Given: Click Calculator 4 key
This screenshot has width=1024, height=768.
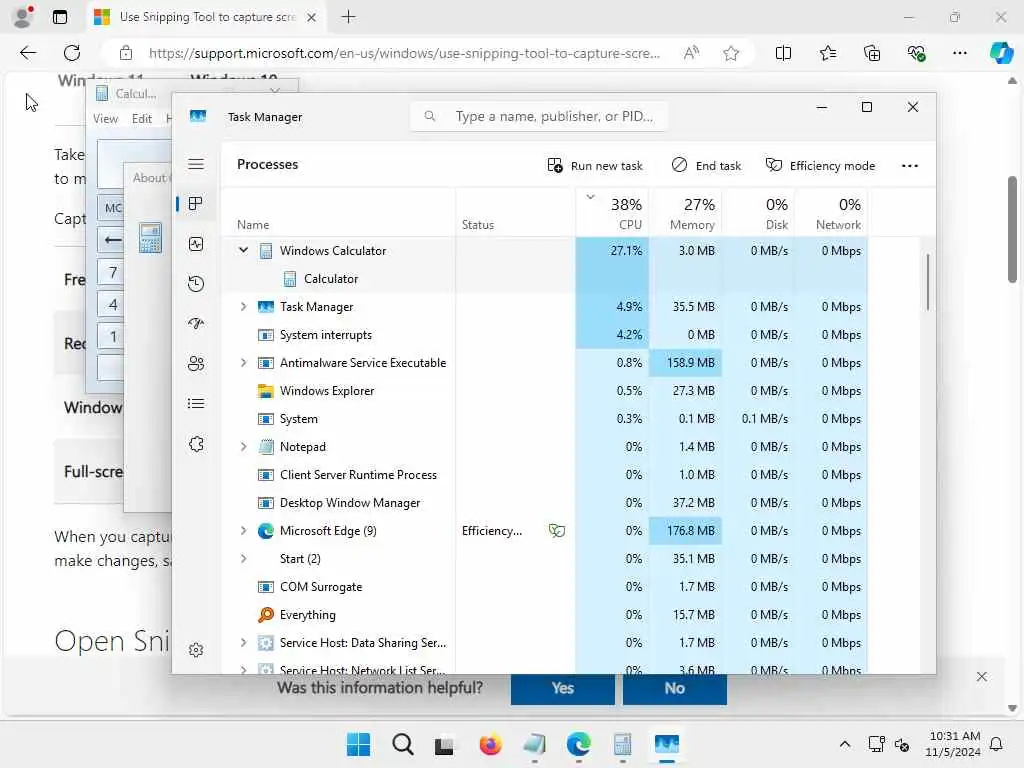Looking at the screenshot, I should click(113, 304).
